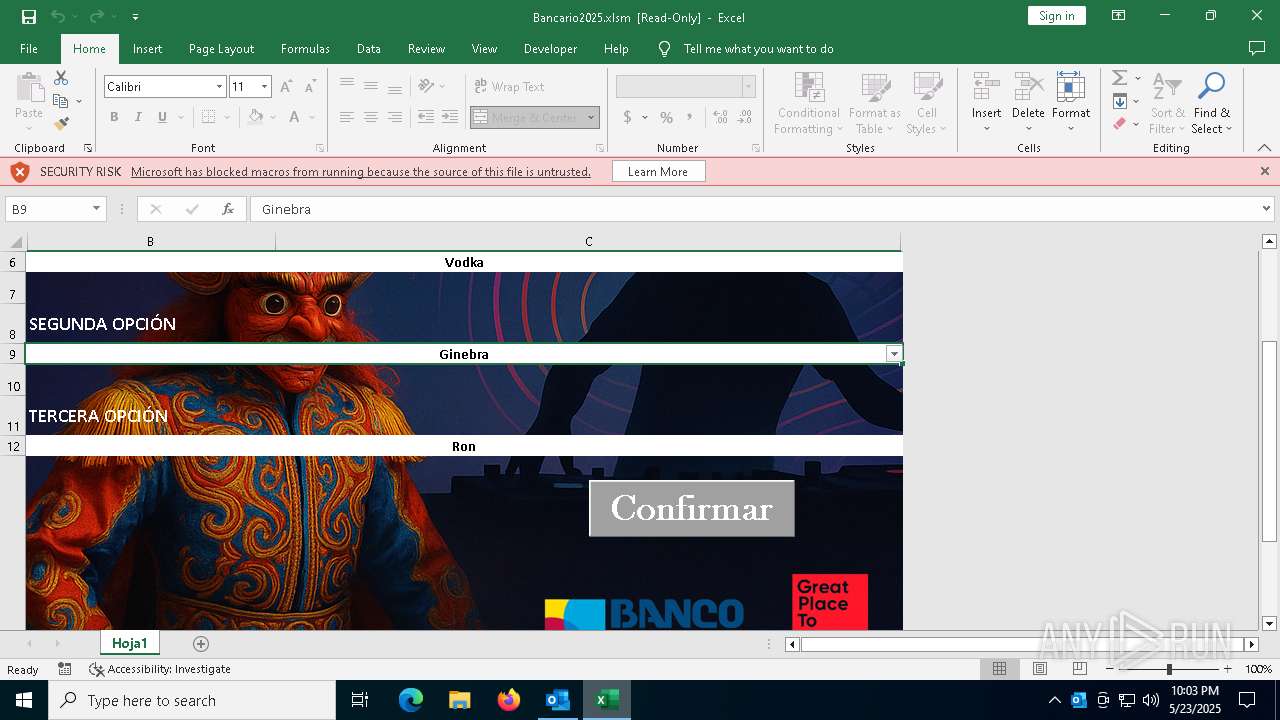The width and height of the screenshot is (1280, 720).
Task: Click Decrease Indent icon
Action: 426,117
